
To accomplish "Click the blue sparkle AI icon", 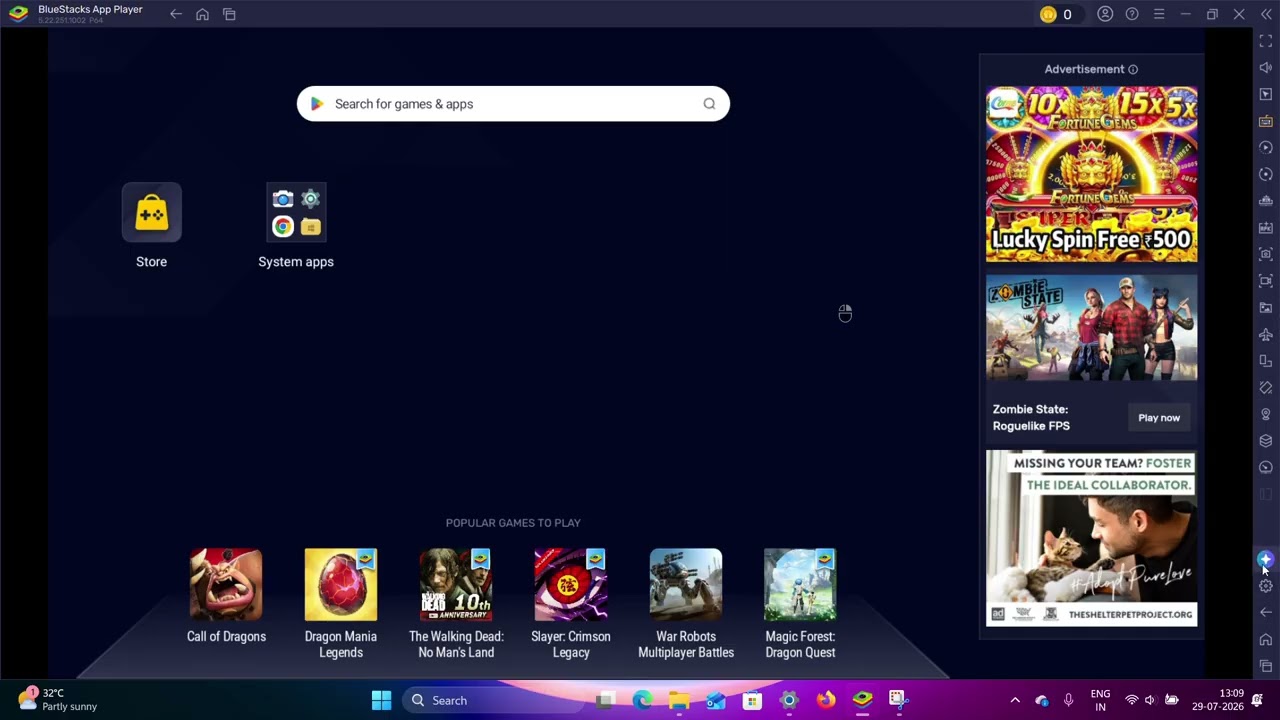I will click(1266, 559).
